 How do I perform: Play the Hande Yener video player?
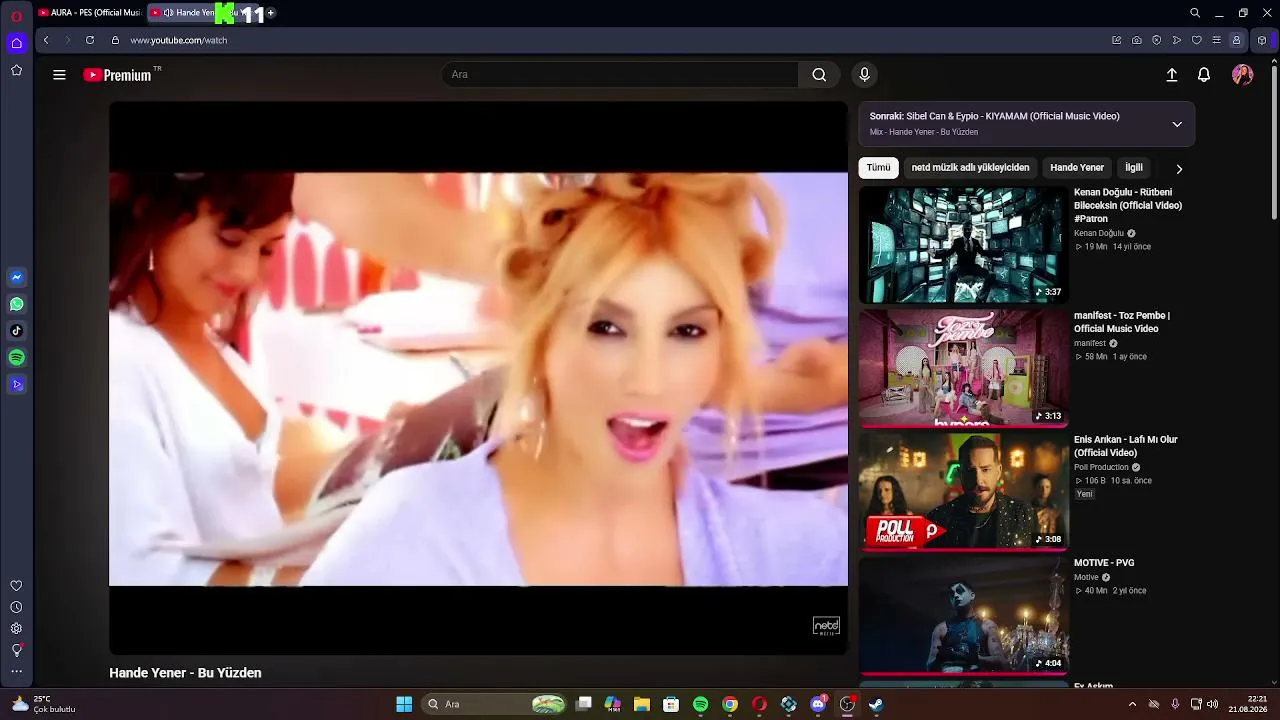[x=478, y=378]
